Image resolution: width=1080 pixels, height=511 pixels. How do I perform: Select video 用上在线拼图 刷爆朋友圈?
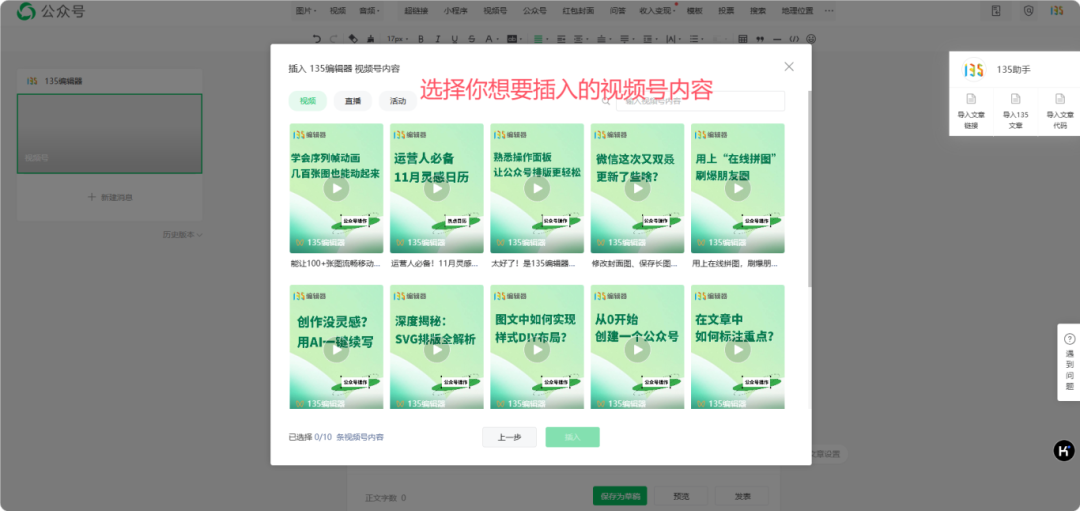738,188
